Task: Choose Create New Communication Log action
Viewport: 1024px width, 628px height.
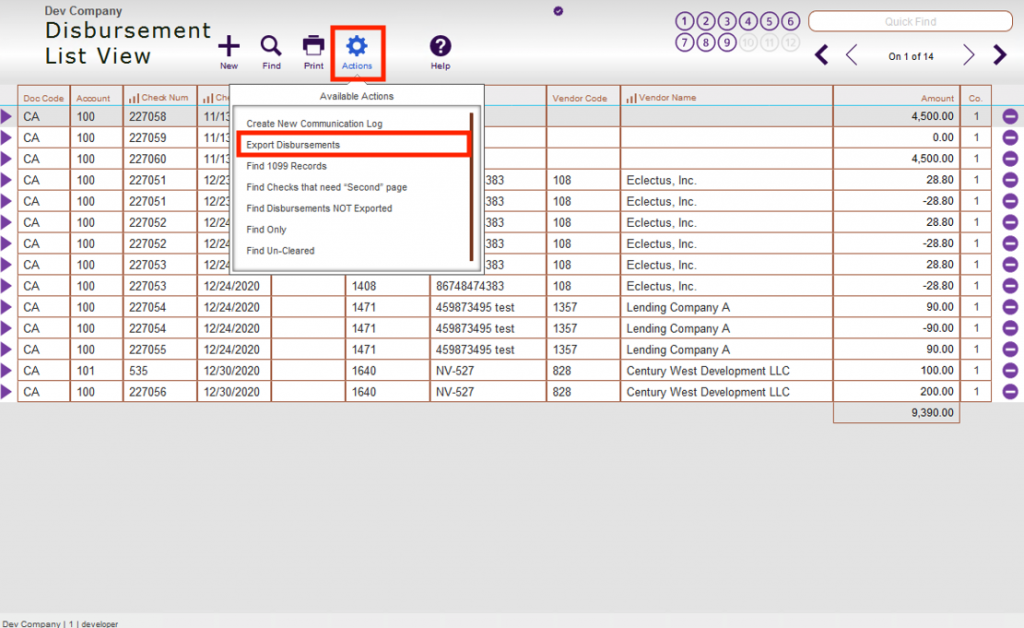Action: (314, 123)
